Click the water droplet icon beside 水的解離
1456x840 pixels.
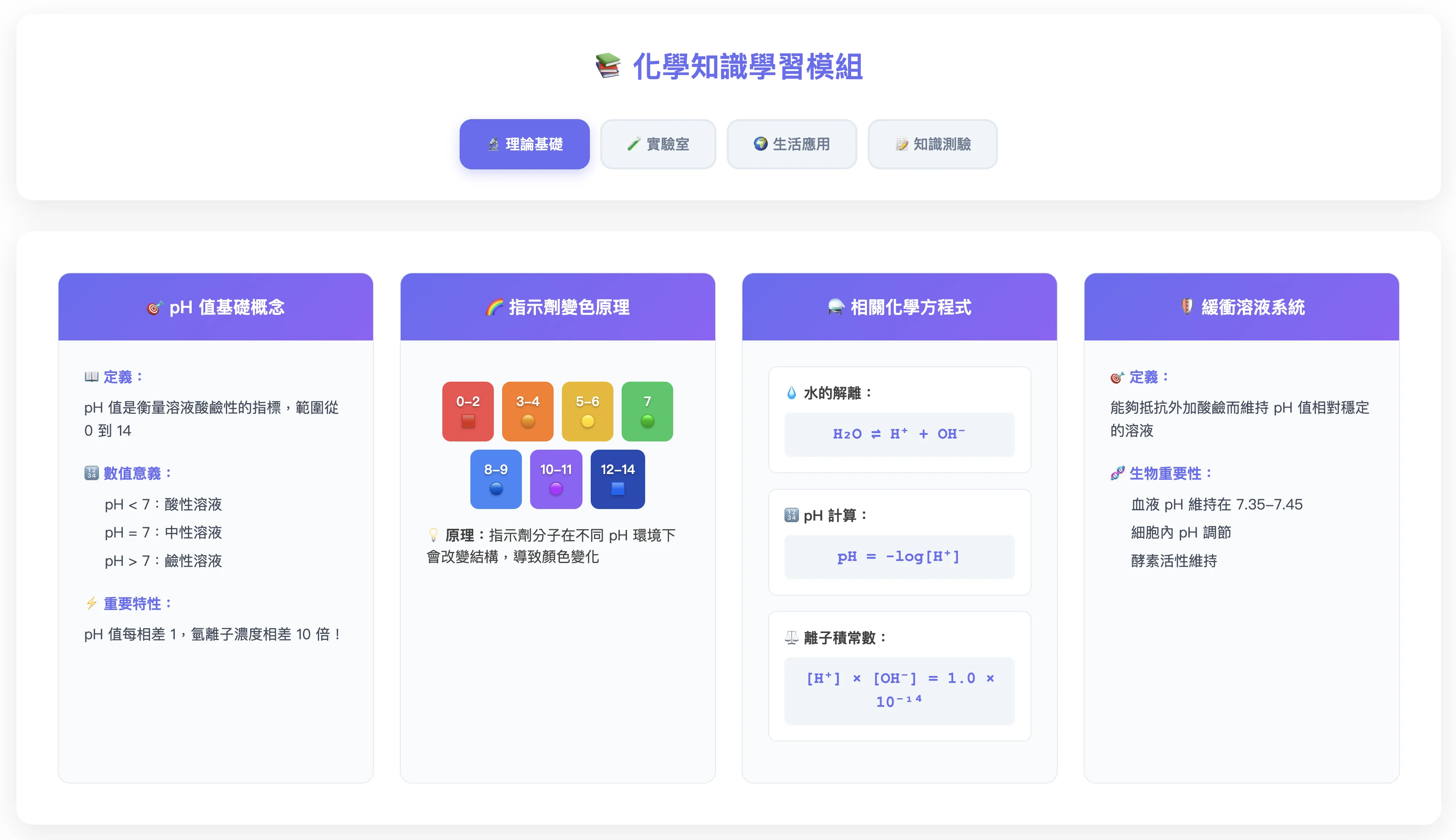[791, 394]
